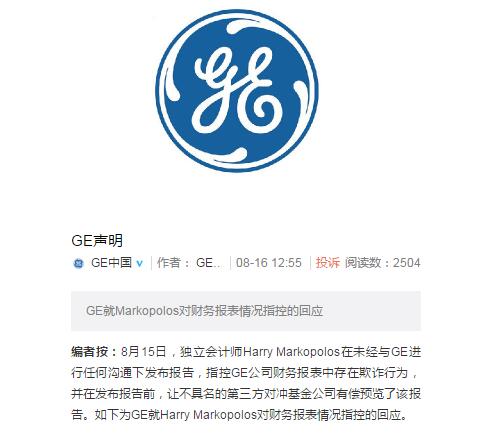Click the bold 编者按 label
486x435 pixels.
(94, 352)
